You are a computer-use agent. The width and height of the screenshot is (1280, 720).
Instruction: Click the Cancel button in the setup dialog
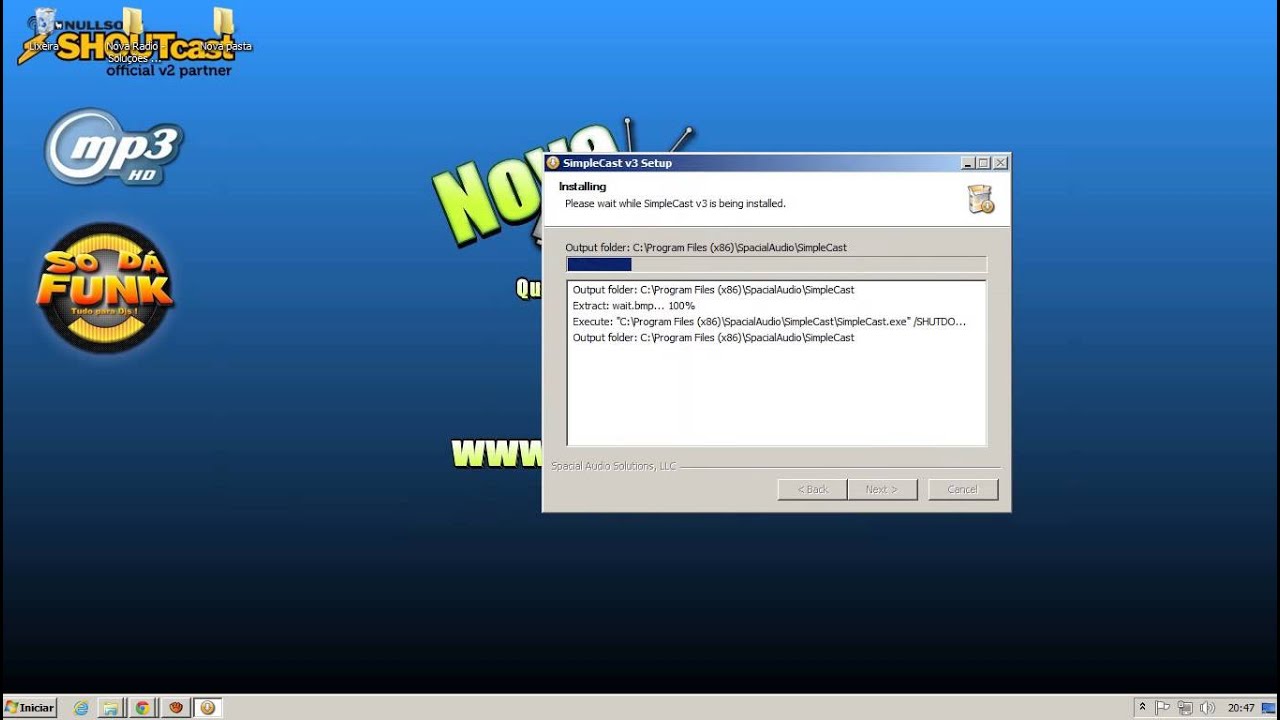[x=963, y=489]
